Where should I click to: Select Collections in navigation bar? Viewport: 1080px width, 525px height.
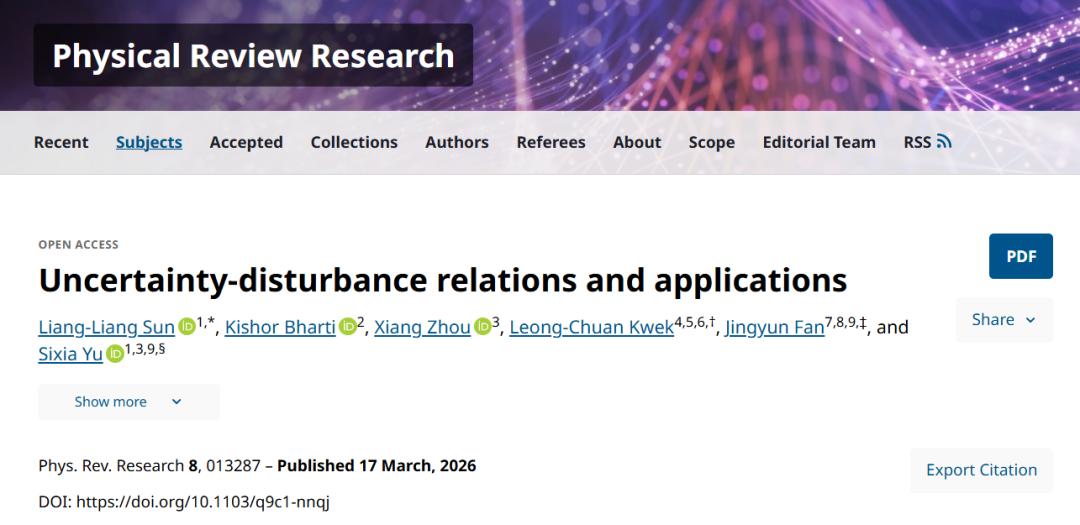pyautogui.click(x=354, y=142)
